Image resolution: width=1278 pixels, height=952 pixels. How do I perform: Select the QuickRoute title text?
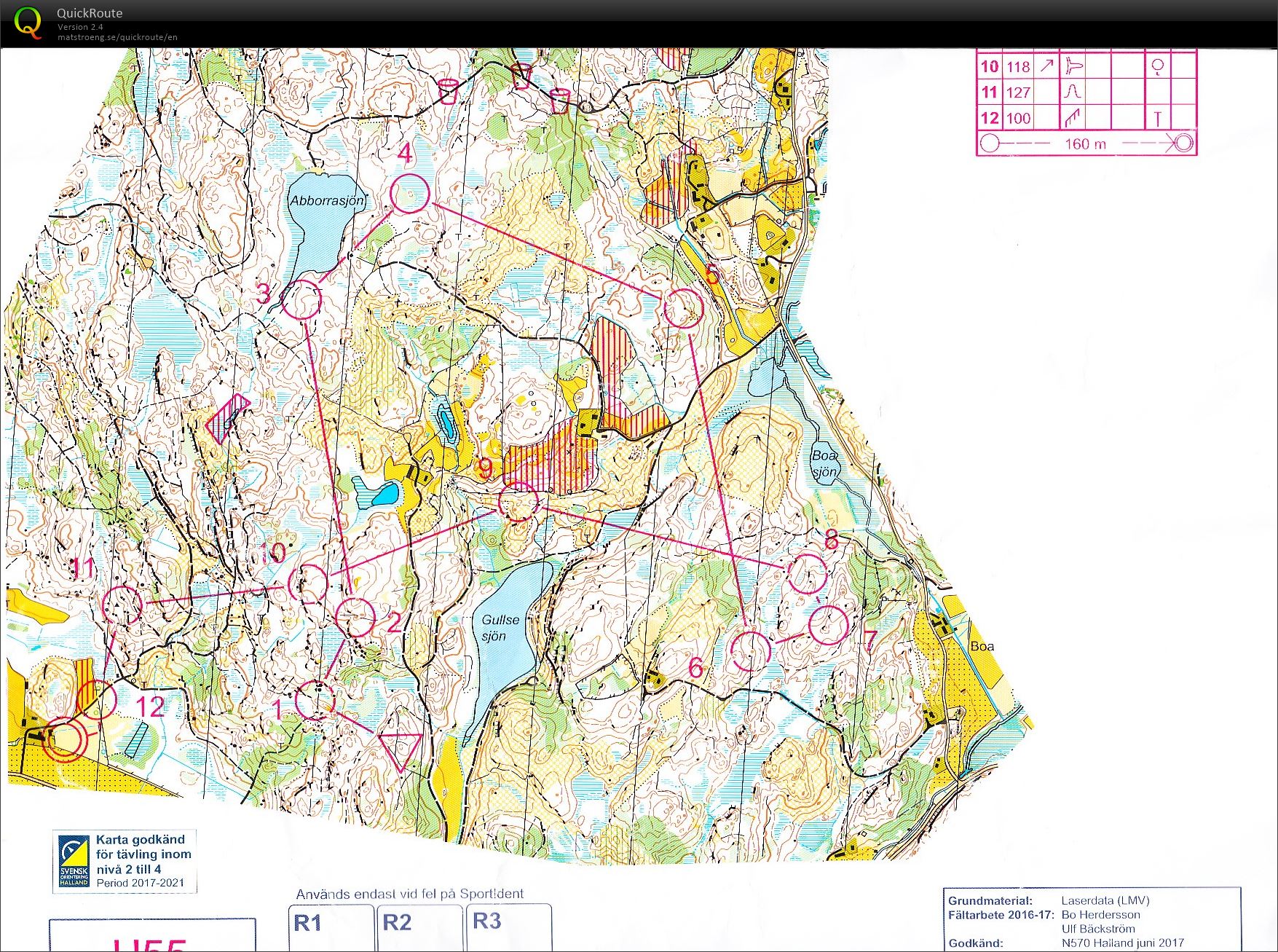90,13
